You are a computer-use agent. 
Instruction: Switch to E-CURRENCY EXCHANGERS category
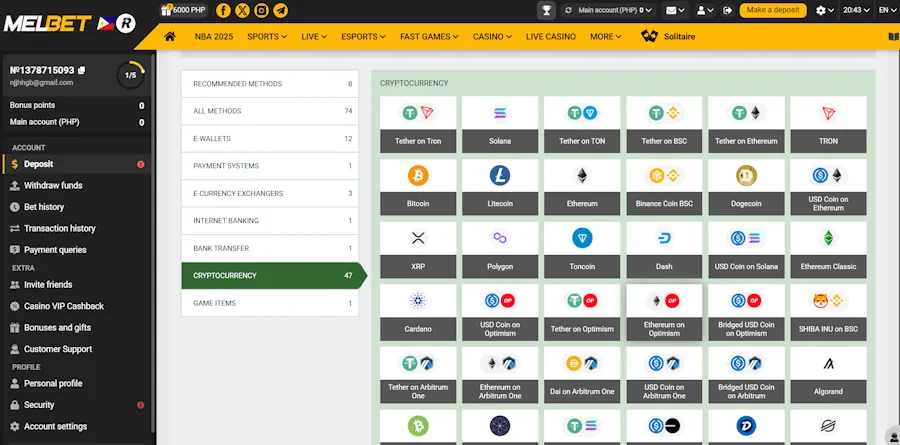(x=270, y=194)
